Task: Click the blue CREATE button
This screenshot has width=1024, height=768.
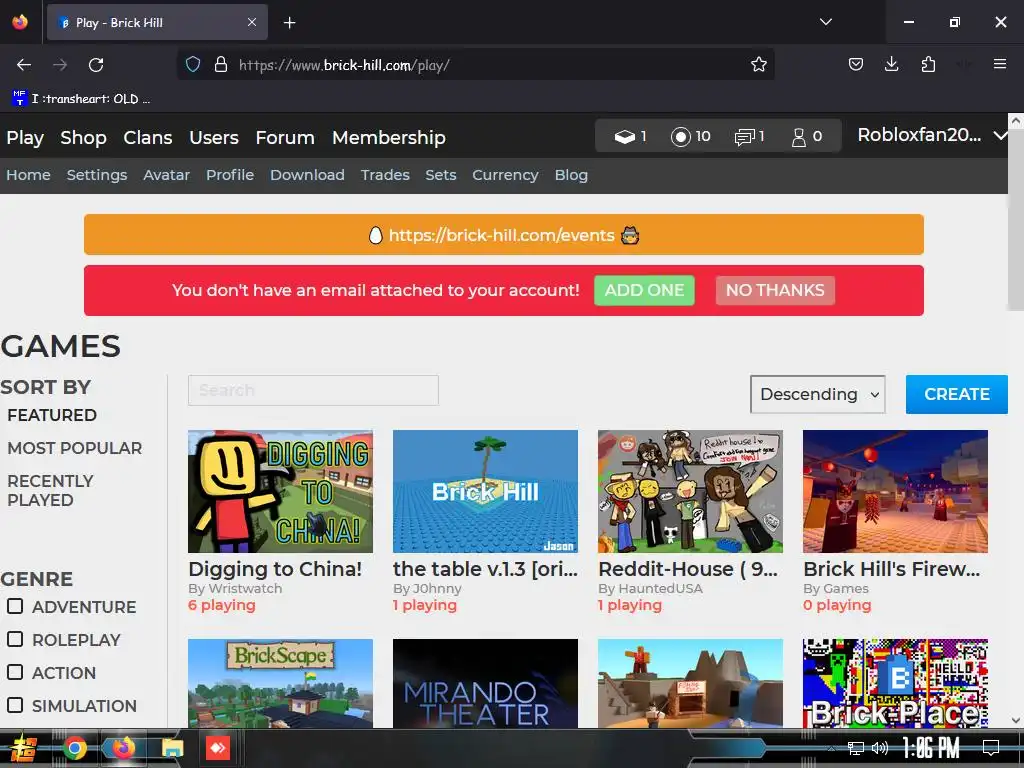Action: click(957, 394)
